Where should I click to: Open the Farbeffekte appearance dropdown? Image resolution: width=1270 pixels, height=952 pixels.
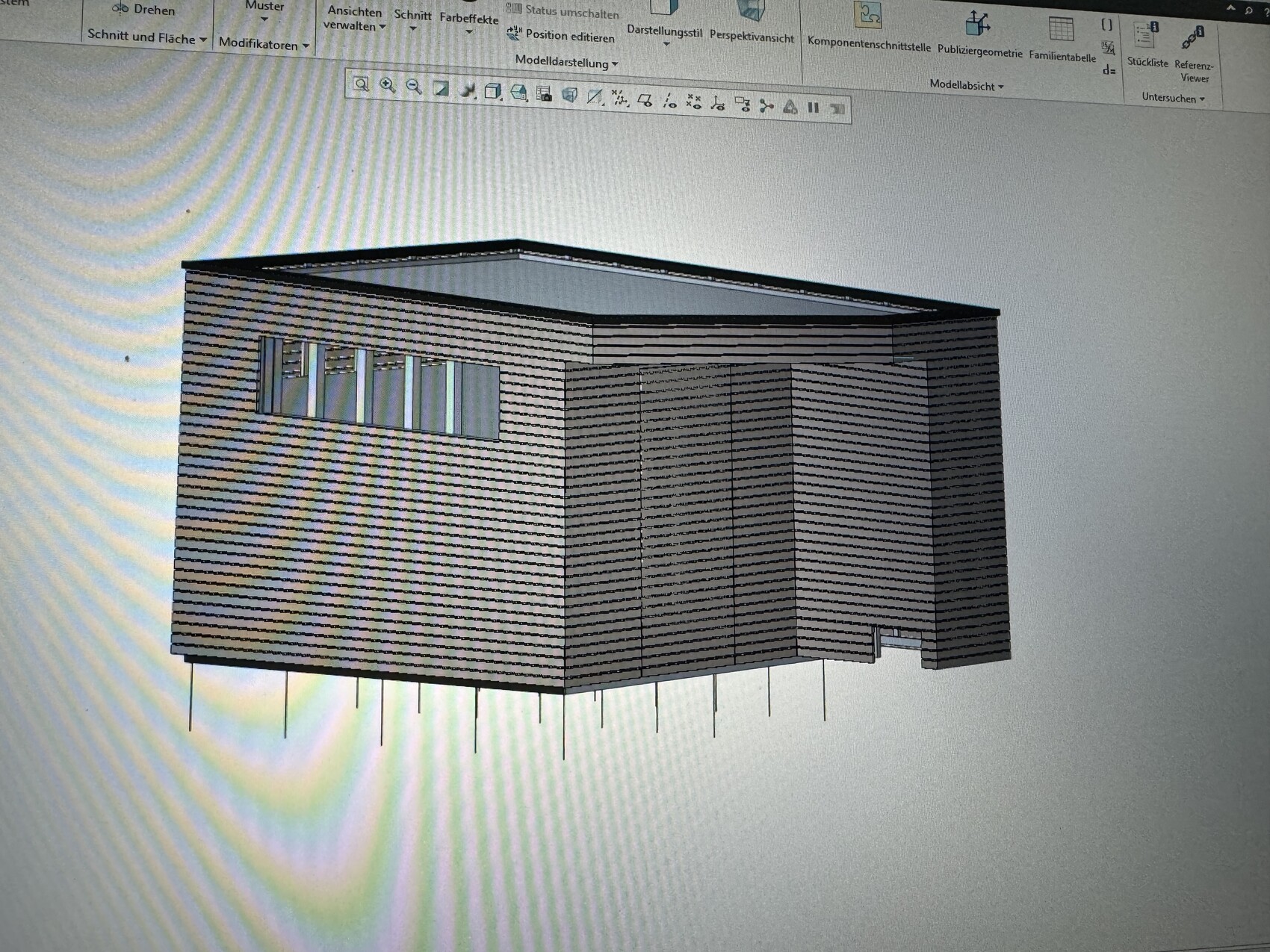pos(468,22)
